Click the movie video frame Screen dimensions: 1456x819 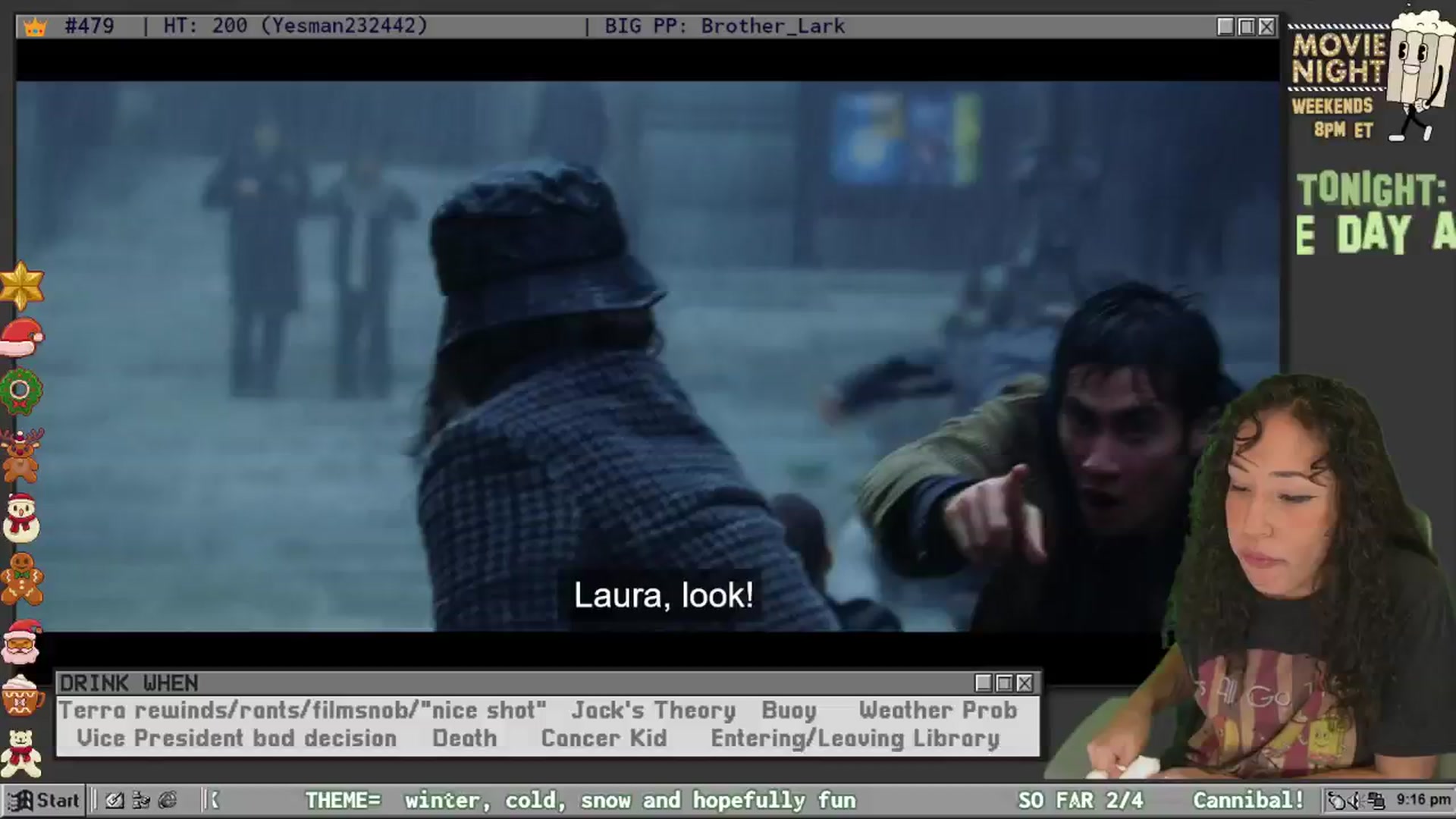(648, 356)
